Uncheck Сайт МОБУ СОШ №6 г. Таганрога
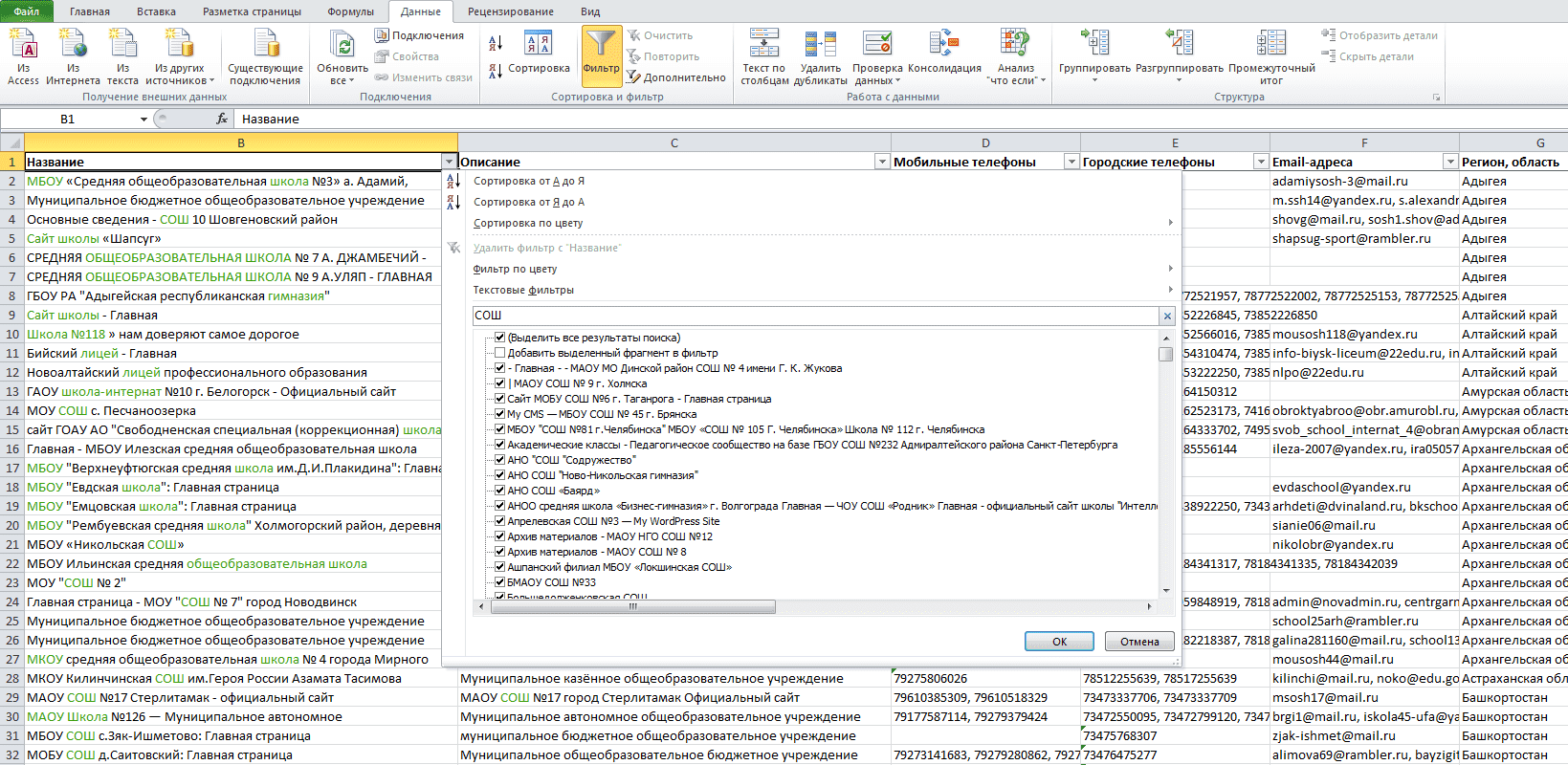The height and width of the screenshot is (765, 1568). click(x=499, y=399)
